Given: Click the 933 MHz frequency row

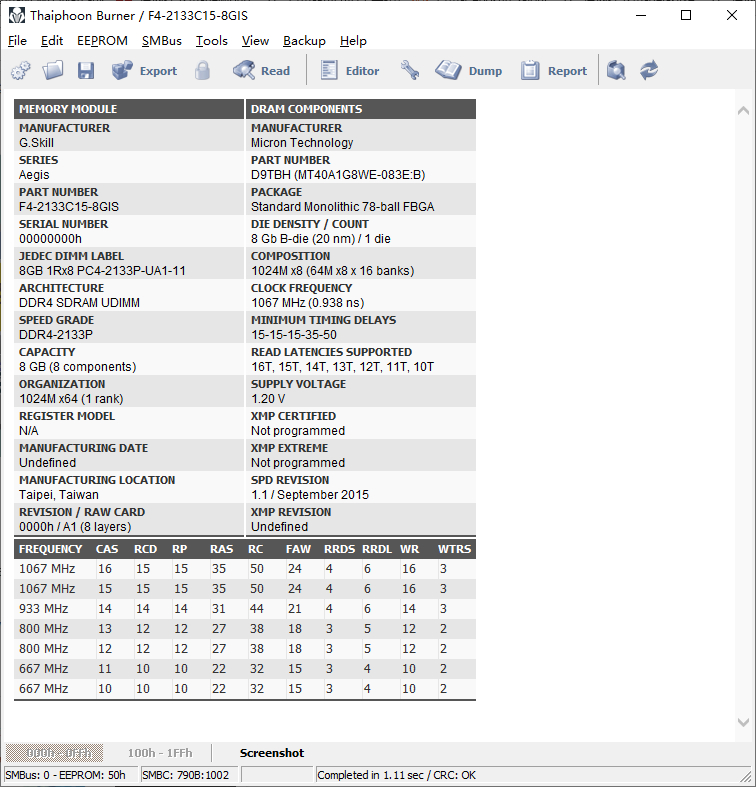Looking at the screenshot, I should point(244,609).
